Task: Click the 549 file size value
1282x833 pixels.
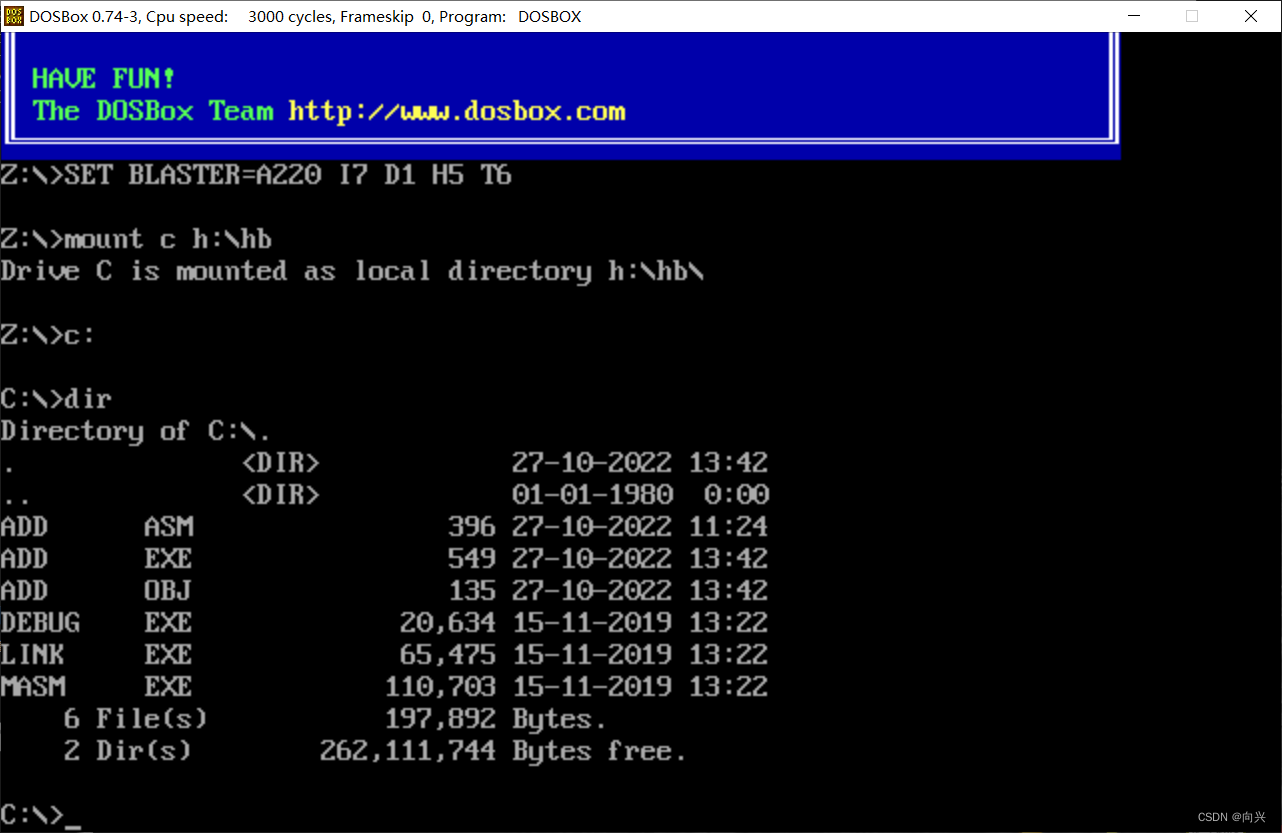Action: [472, 559]
